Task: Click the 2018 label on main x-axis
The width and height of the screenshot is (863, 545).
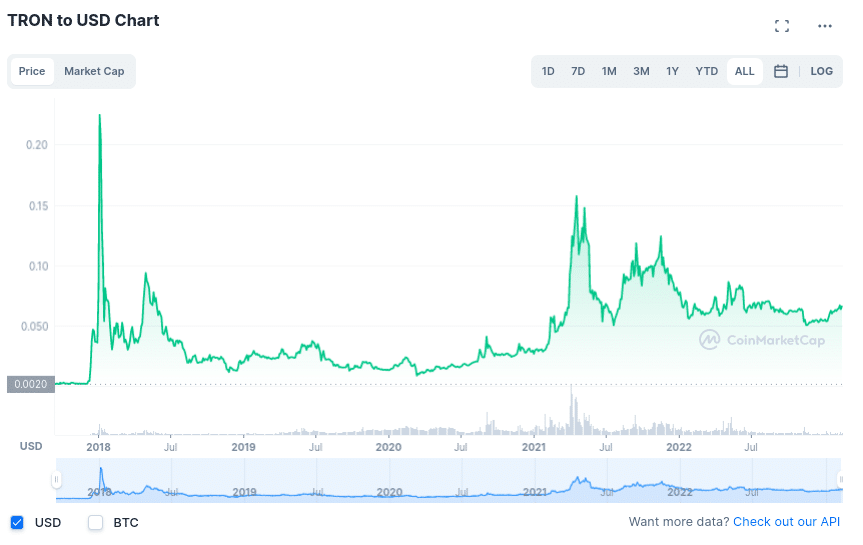Action: 99,447
